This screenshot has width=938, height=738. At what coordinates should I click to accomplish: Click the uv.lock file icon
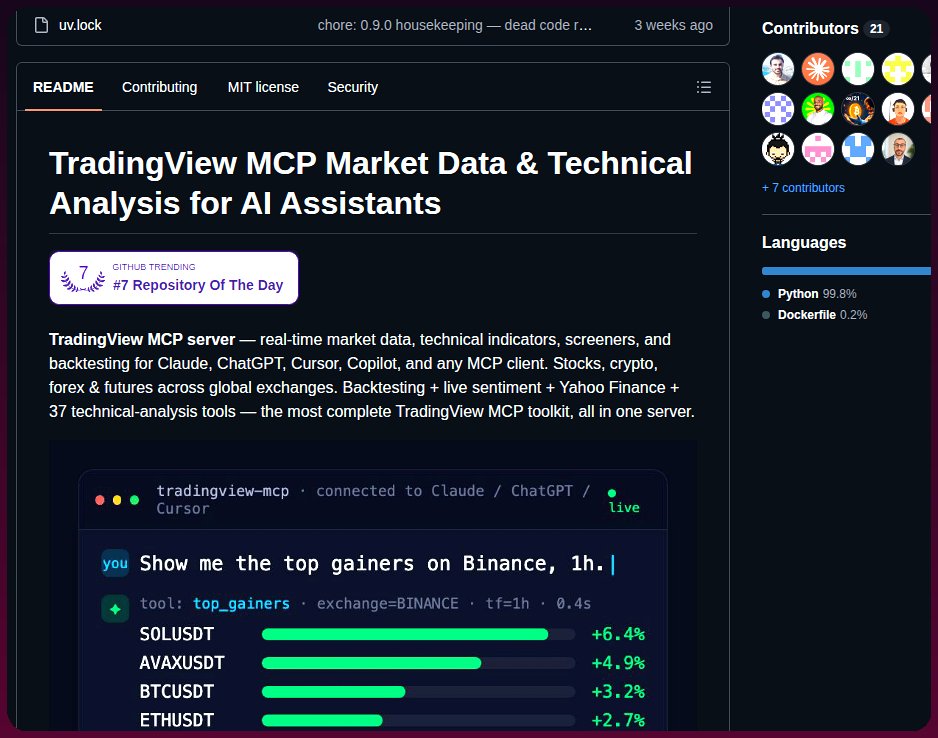41,25
